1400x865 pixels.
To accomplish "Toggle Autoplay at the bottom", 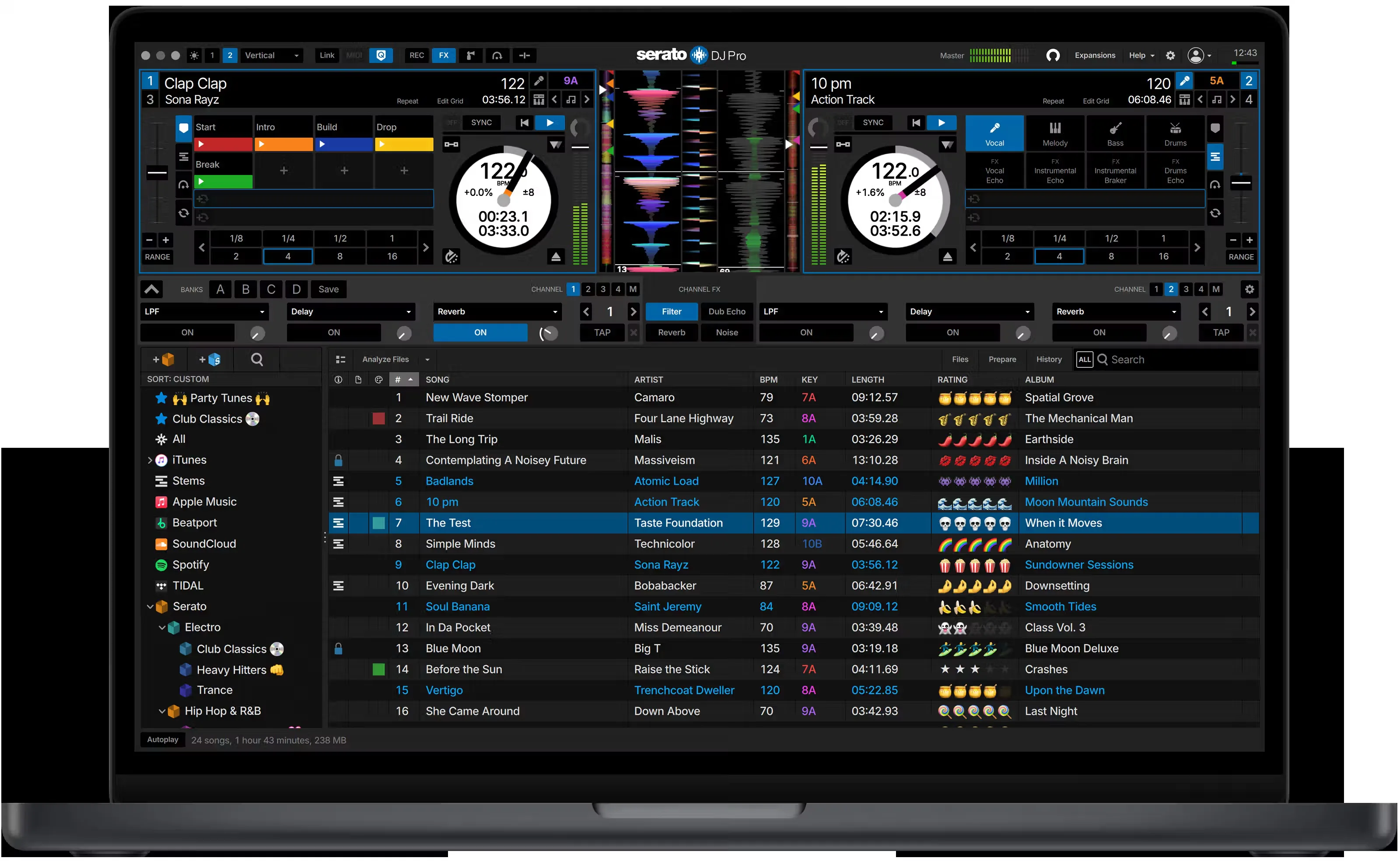I will [x=163, y=740].
